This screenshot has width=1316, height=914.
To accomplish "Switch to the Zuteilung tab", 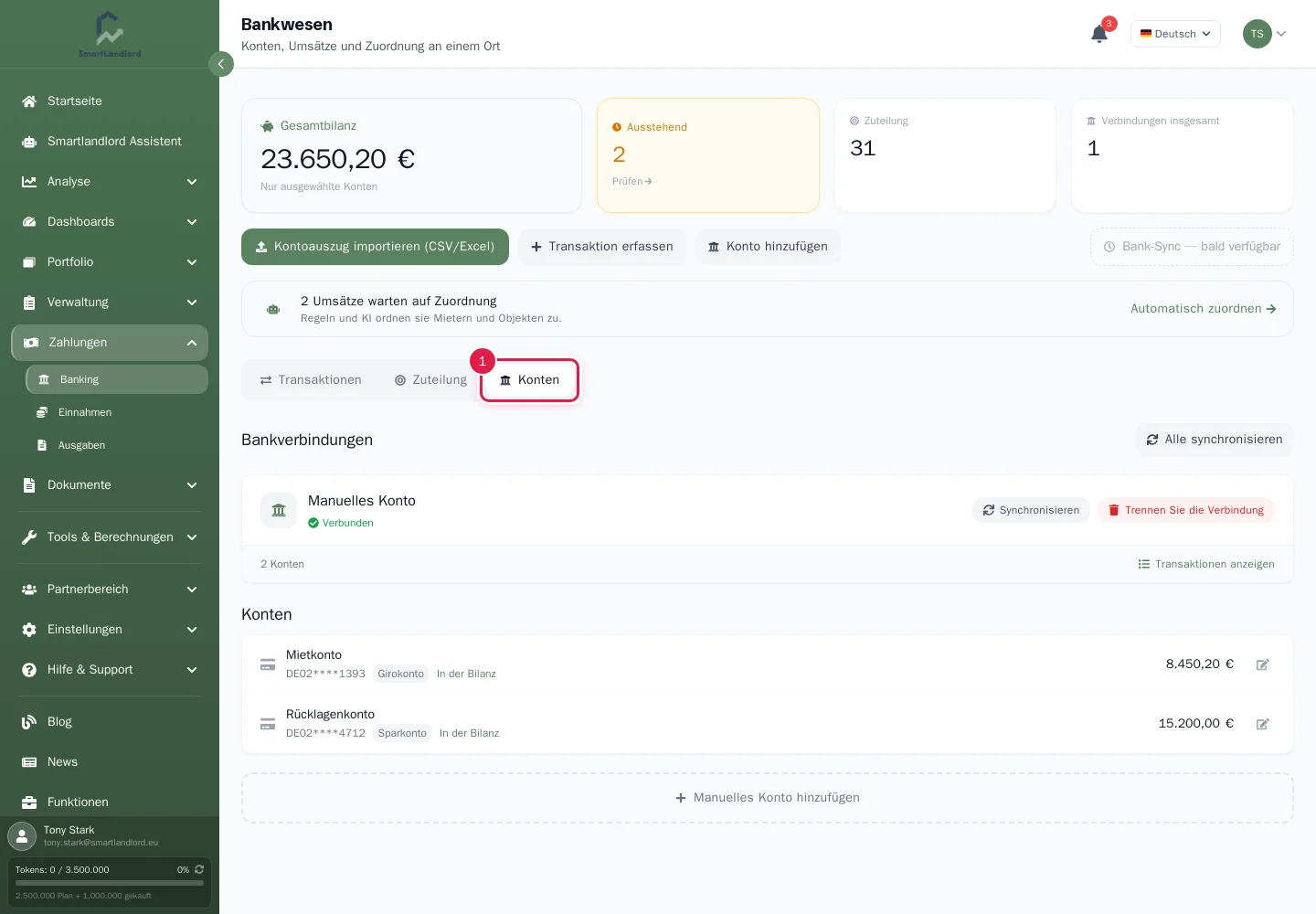I will (x=430, y=380).
